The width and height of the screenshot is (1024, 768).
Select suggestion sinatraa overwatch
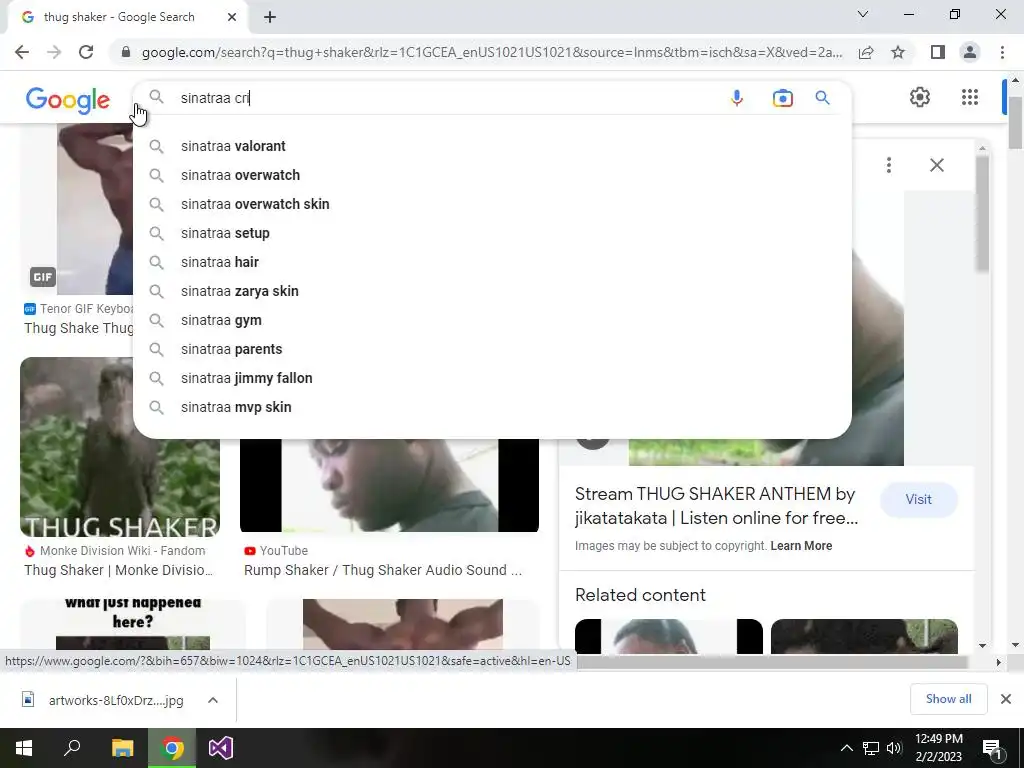[x=492, y=175]
